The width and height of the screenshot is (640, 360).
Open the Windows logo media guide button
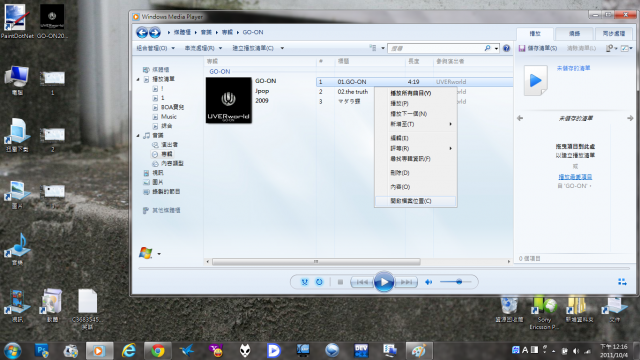pyautogui.click(x=146, y=253)
